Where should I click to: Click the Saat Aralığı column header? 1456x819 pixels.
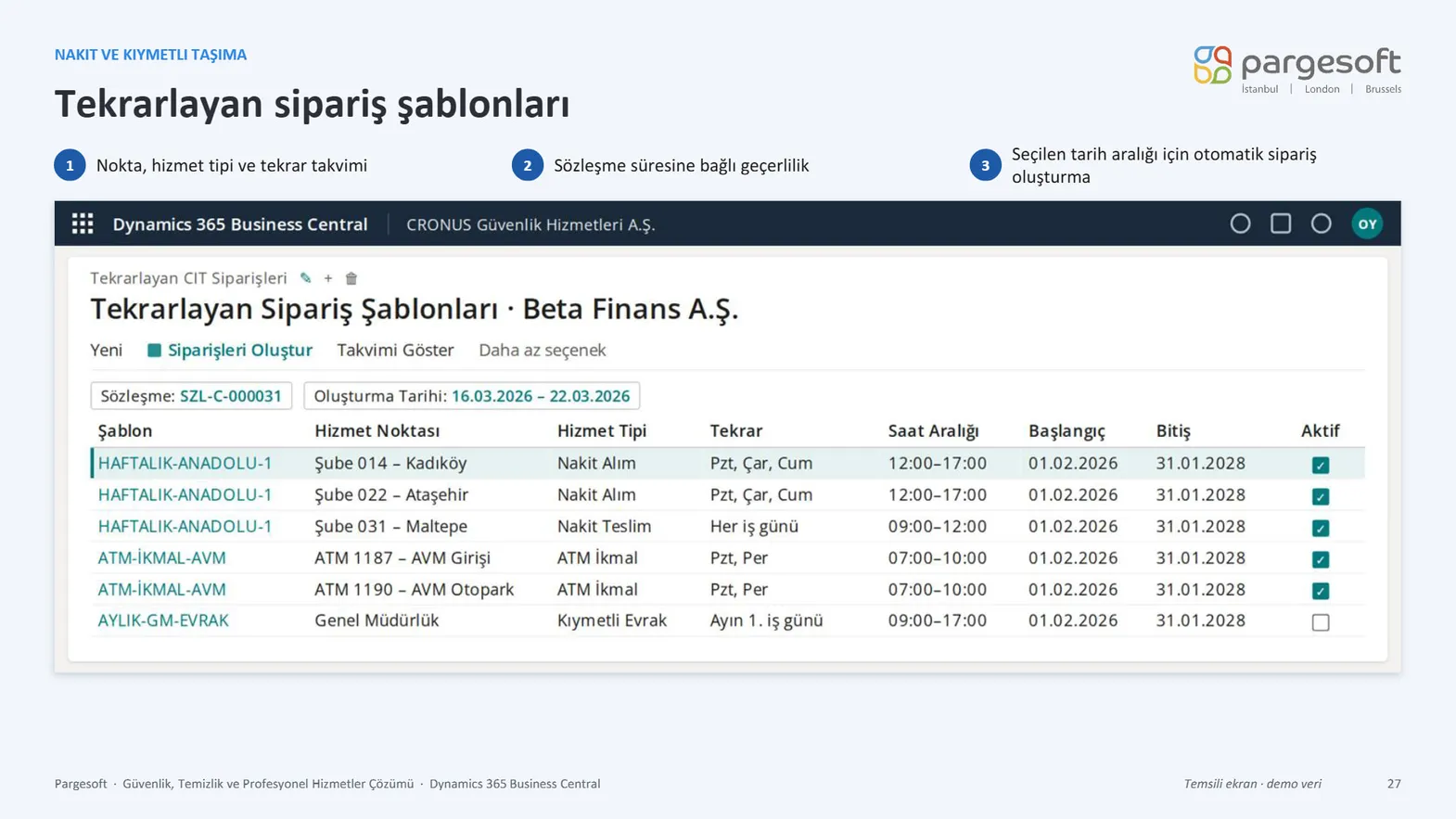pos(933,430)
